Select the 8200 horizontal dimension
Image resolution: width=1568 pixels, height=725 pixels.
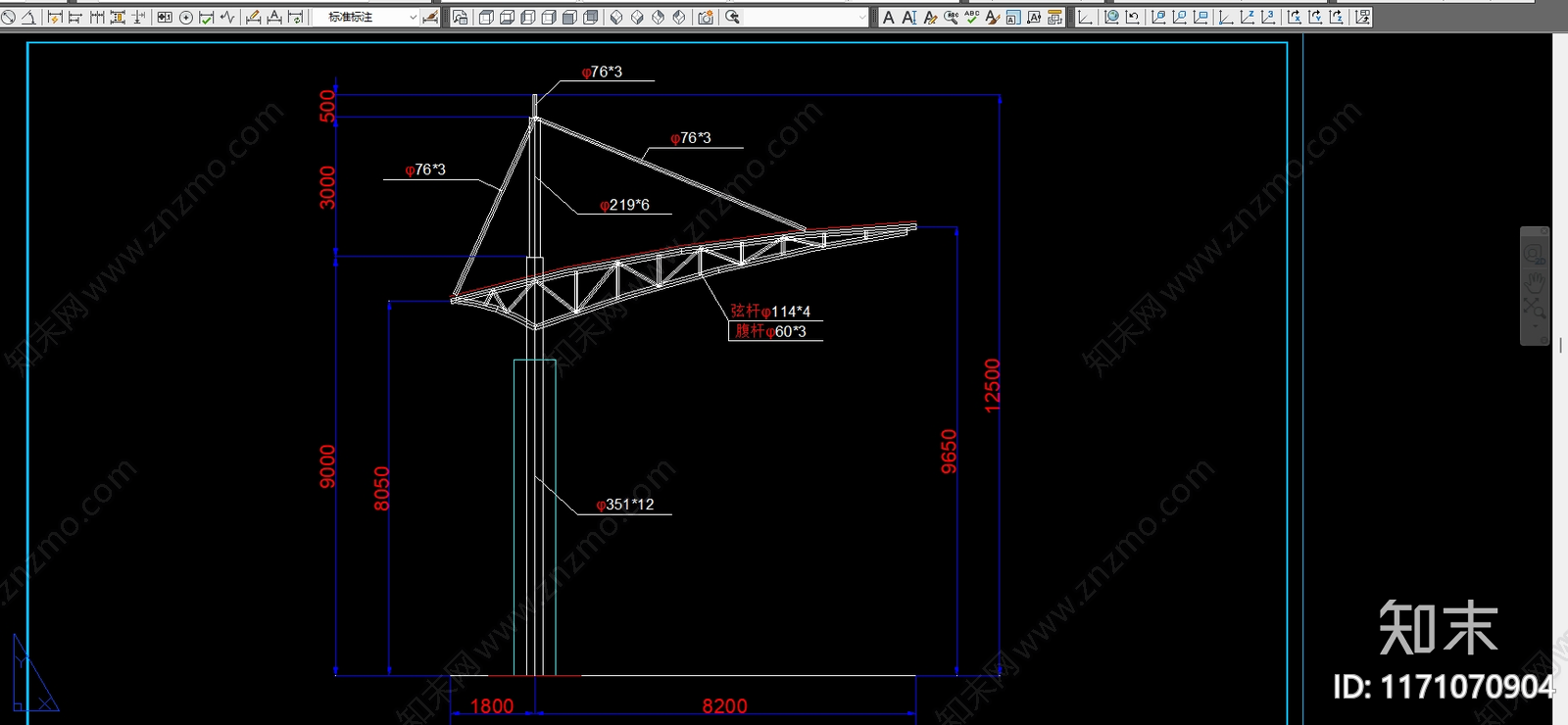tap(724, 706)
